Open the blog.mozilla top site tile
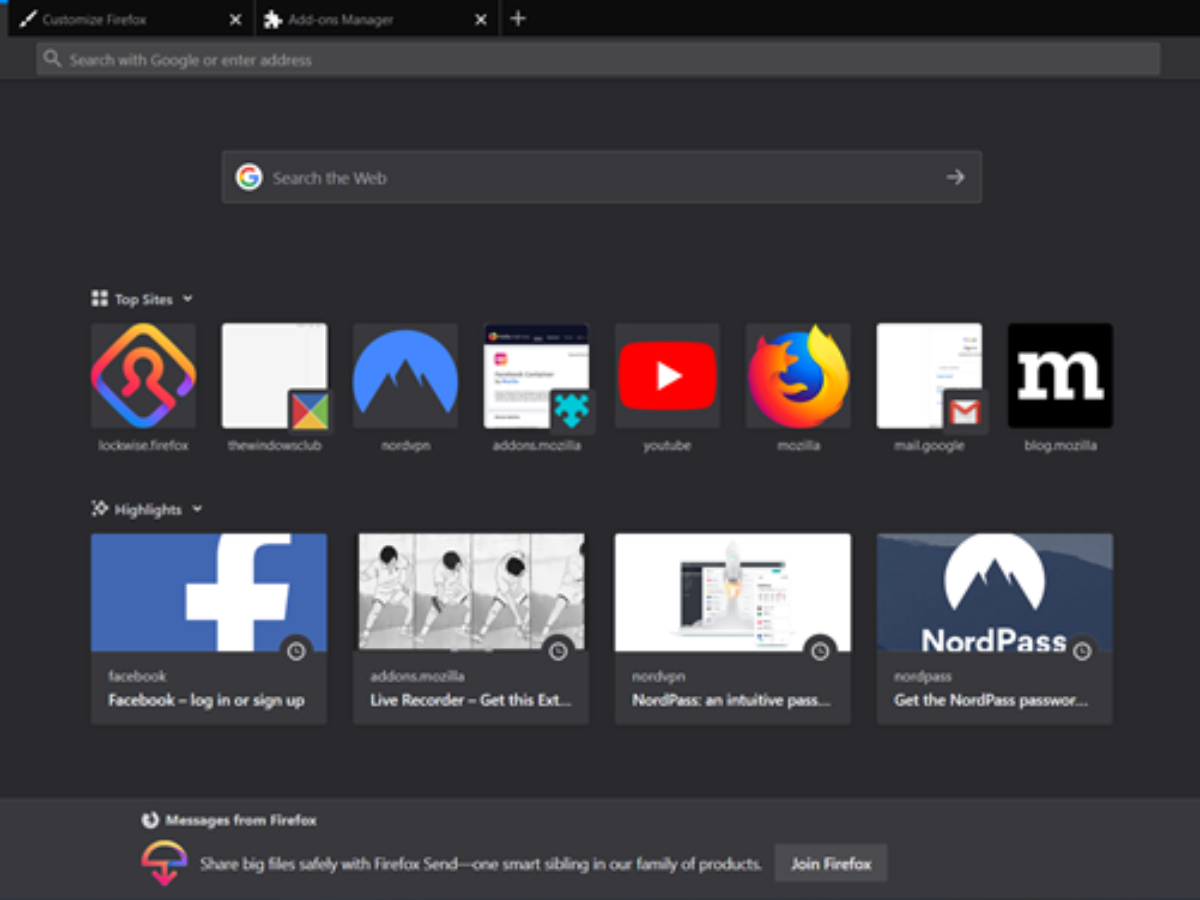 click(x=1060, y=376)
